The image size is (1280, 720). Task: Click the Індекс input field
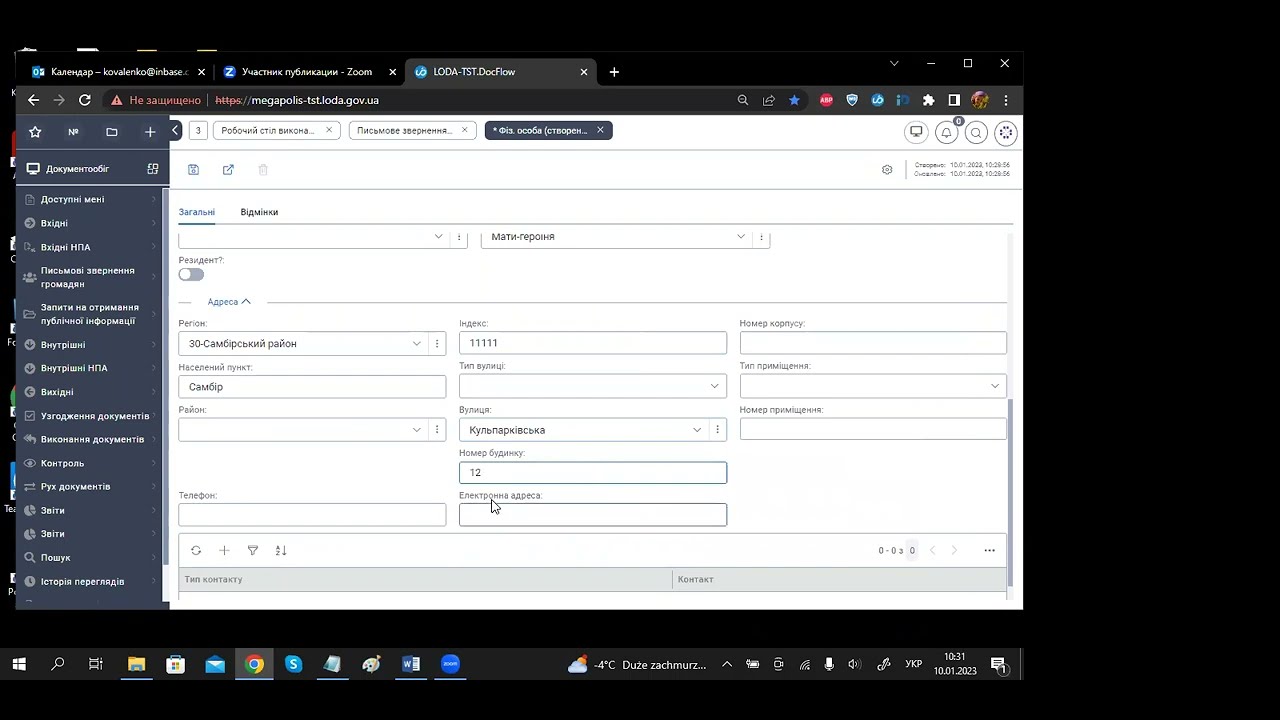pyautogui.click(x=593, y=343)
